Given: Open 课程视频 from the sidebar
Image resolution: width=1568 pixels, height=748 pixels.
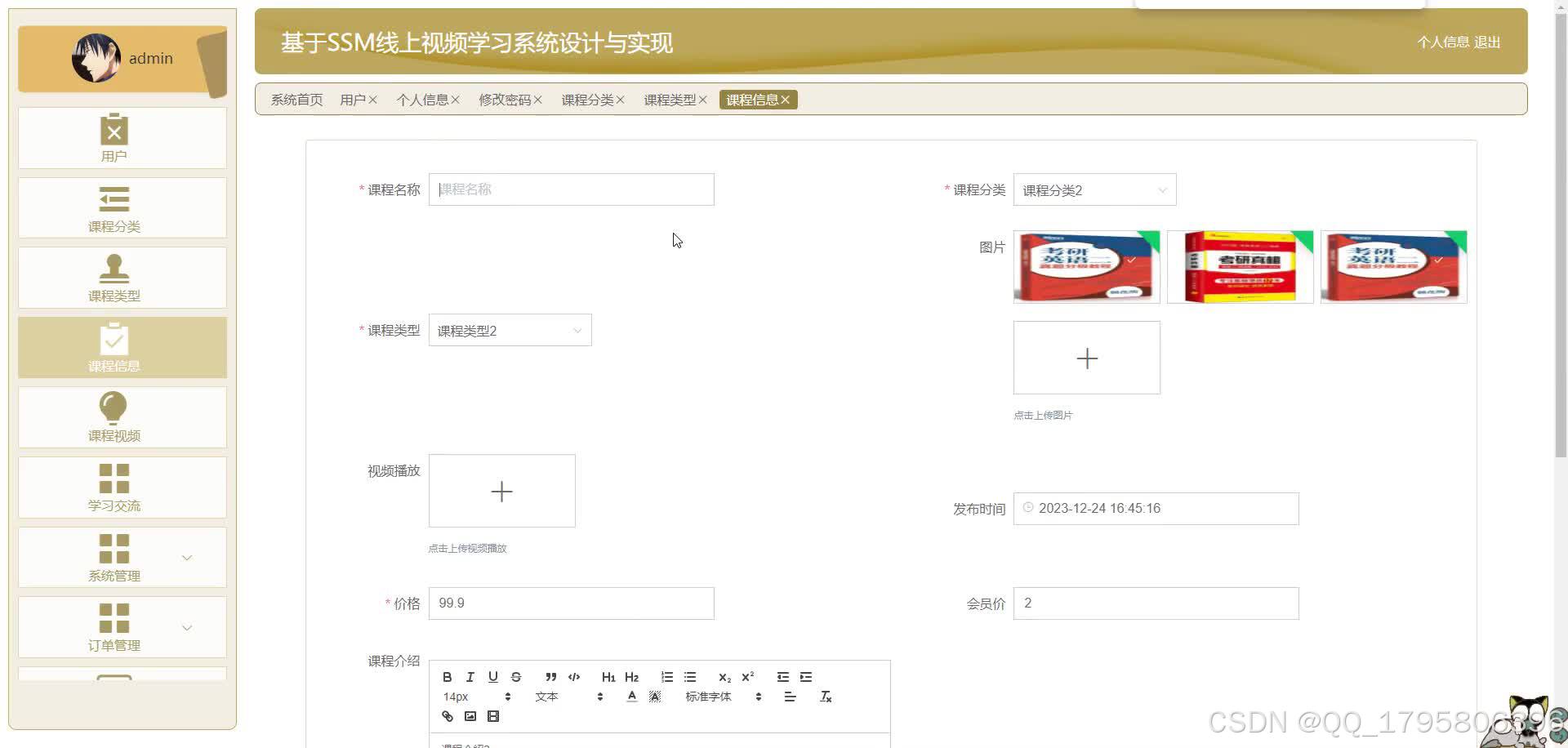Looking at the screenshot, I should [x=114, y=416].
